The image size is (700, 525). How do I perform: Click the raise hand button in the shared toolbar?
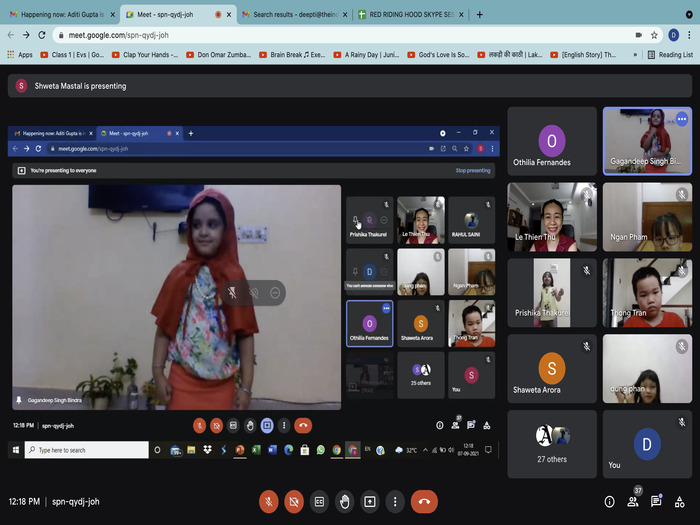pos(250,425)
